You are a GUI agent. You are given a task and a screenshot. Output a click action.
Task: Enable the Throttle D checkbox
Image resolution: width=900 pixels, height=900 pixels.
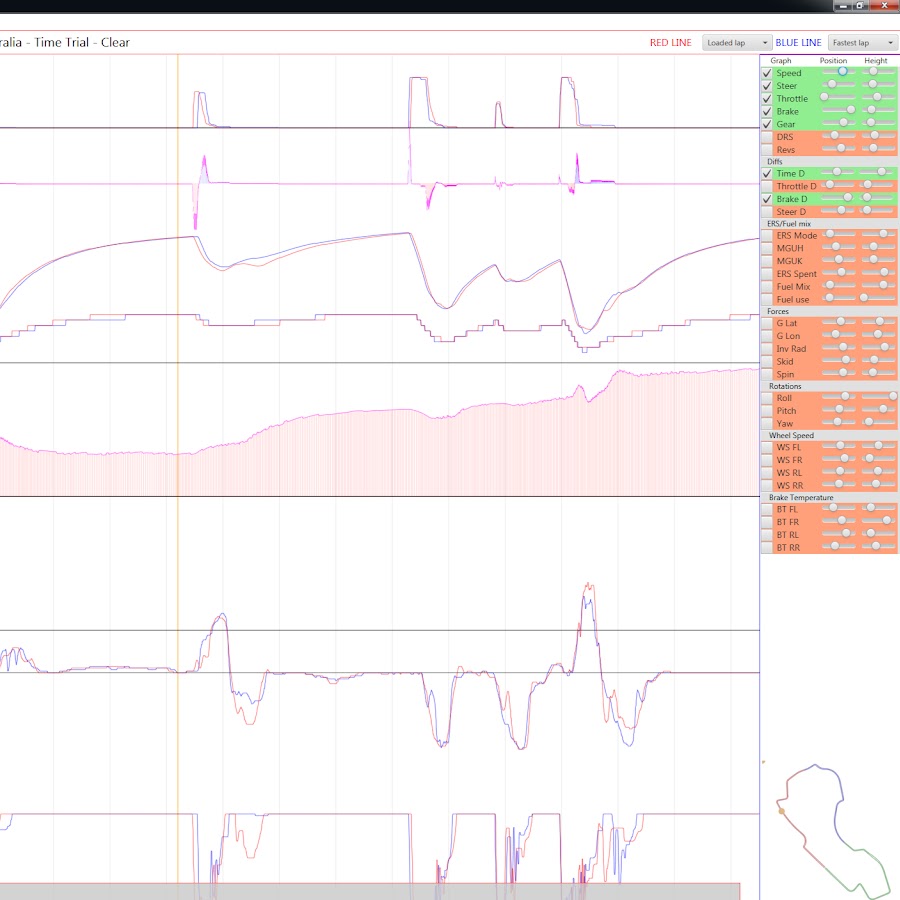(x=767, y=187)
